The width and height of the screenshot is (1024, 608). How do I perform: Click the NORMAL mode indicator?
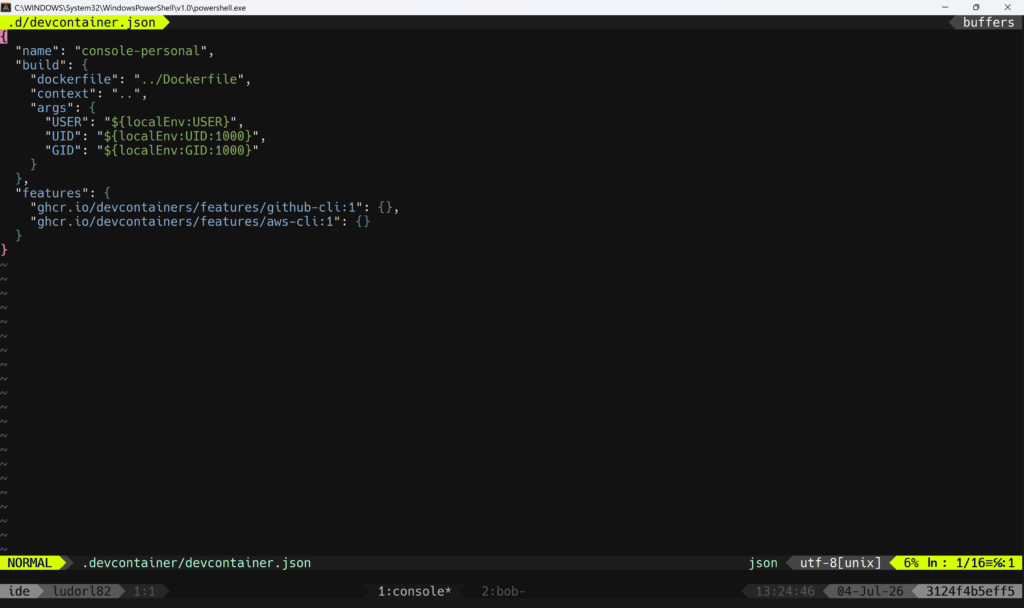point(29,563)
